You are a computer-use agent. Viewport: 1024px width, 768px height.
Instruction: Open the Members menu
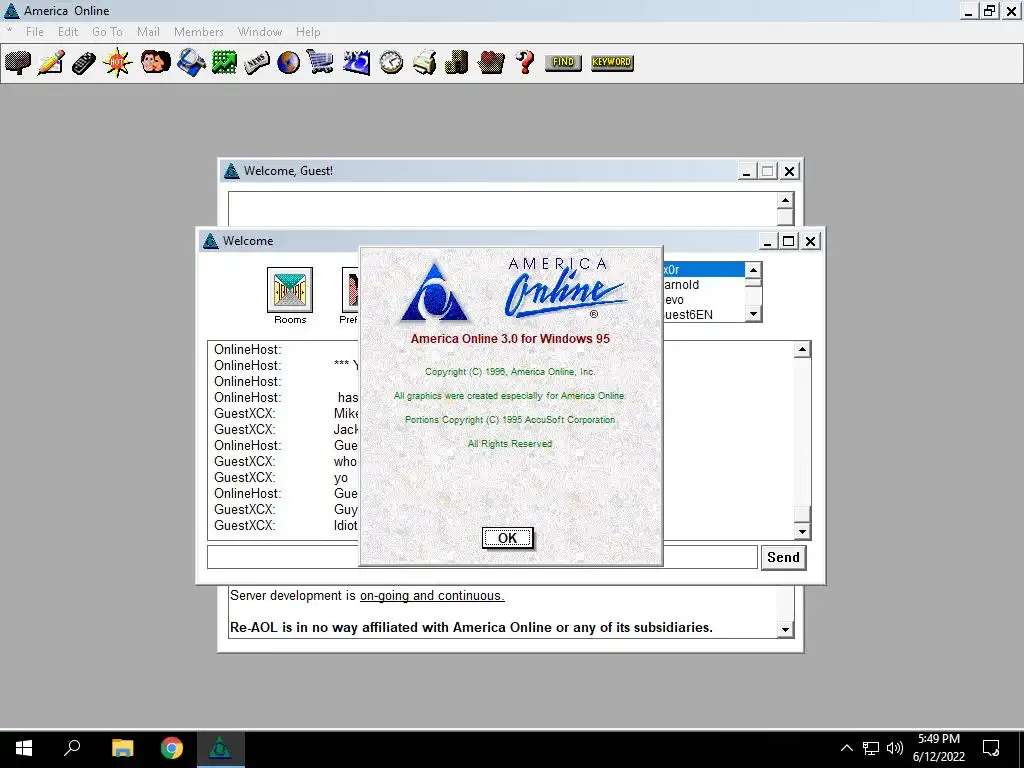pyautogui.click(x=199, y=32)
